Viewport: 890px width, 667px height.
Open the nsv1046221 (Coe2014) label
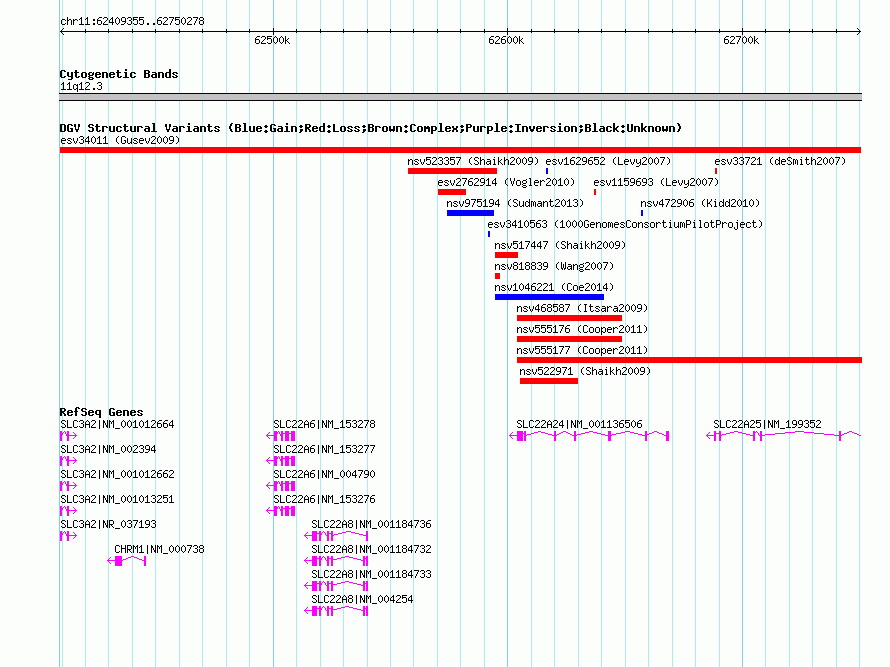(x=554, y=287)
